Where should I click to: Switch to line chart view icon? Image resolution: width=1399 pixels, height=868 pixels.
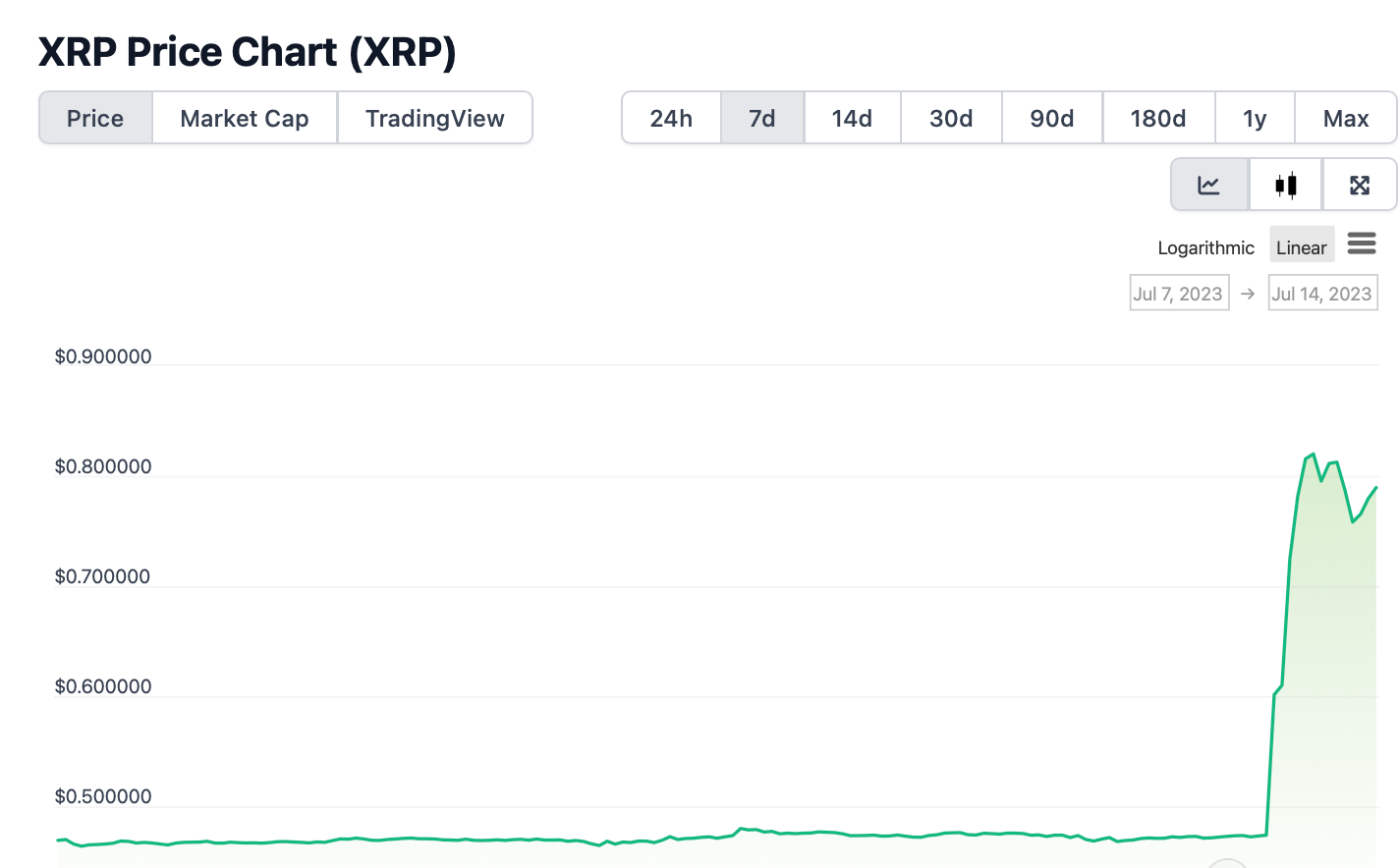coord(1209,185)
